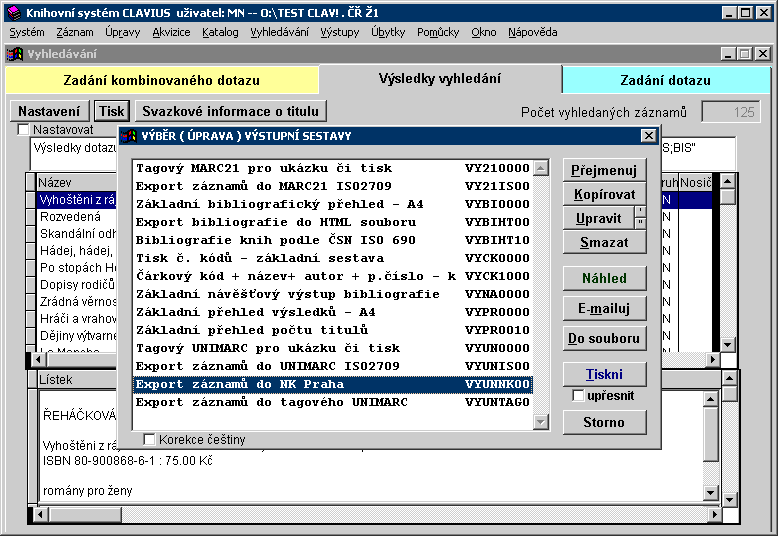The width and height of the screenshot is (778, 536).
Task: Click Lístek text scroll-up arrow
Action: (x=711, y=399)
